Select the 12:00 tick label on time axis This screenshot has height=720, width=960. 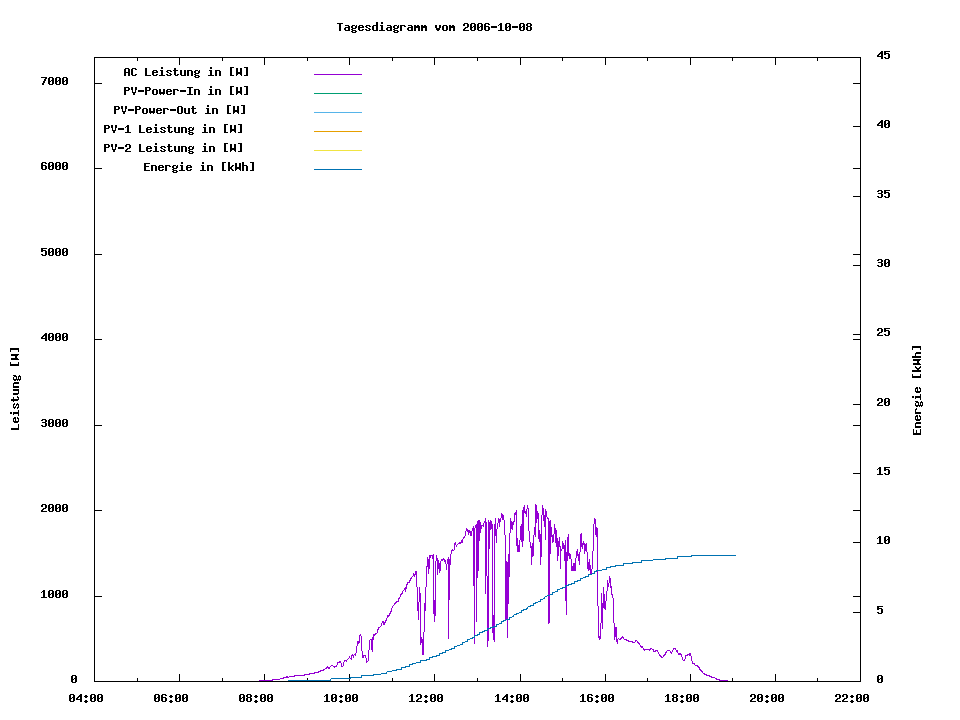pos(427,698)
